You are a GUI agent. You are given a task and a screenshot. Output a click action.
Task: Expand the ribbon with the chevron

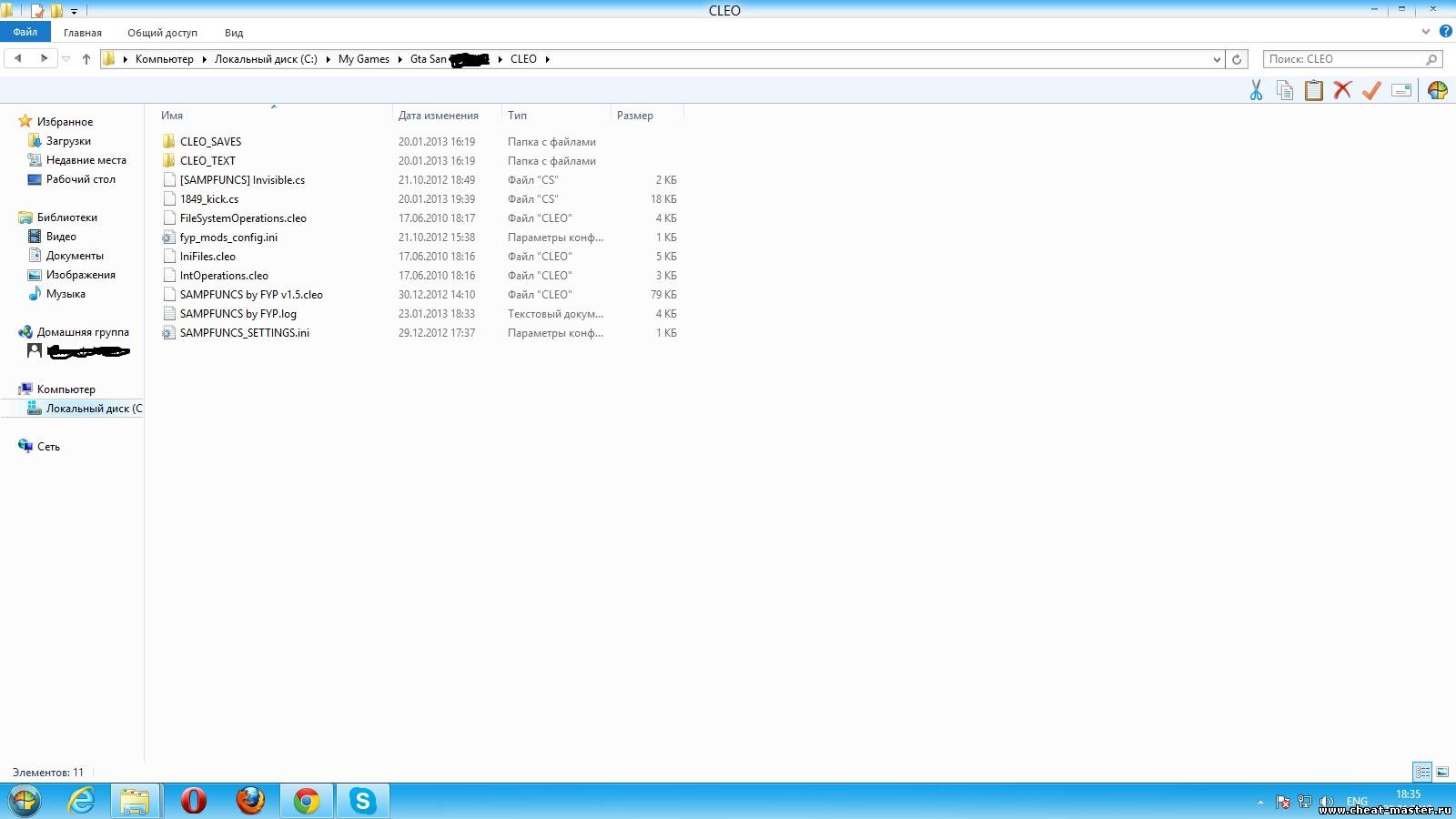tap(1426, 32)
